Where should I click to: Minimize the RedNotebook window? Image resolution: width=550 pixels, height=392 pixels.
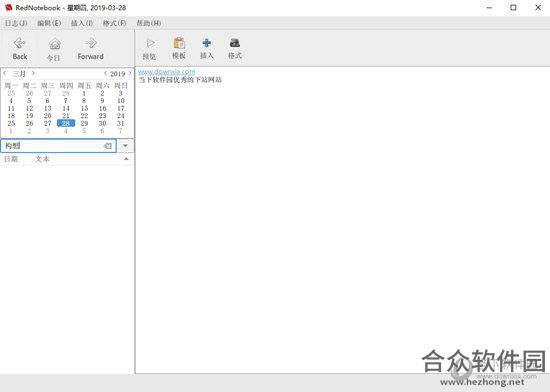[489, 7]
